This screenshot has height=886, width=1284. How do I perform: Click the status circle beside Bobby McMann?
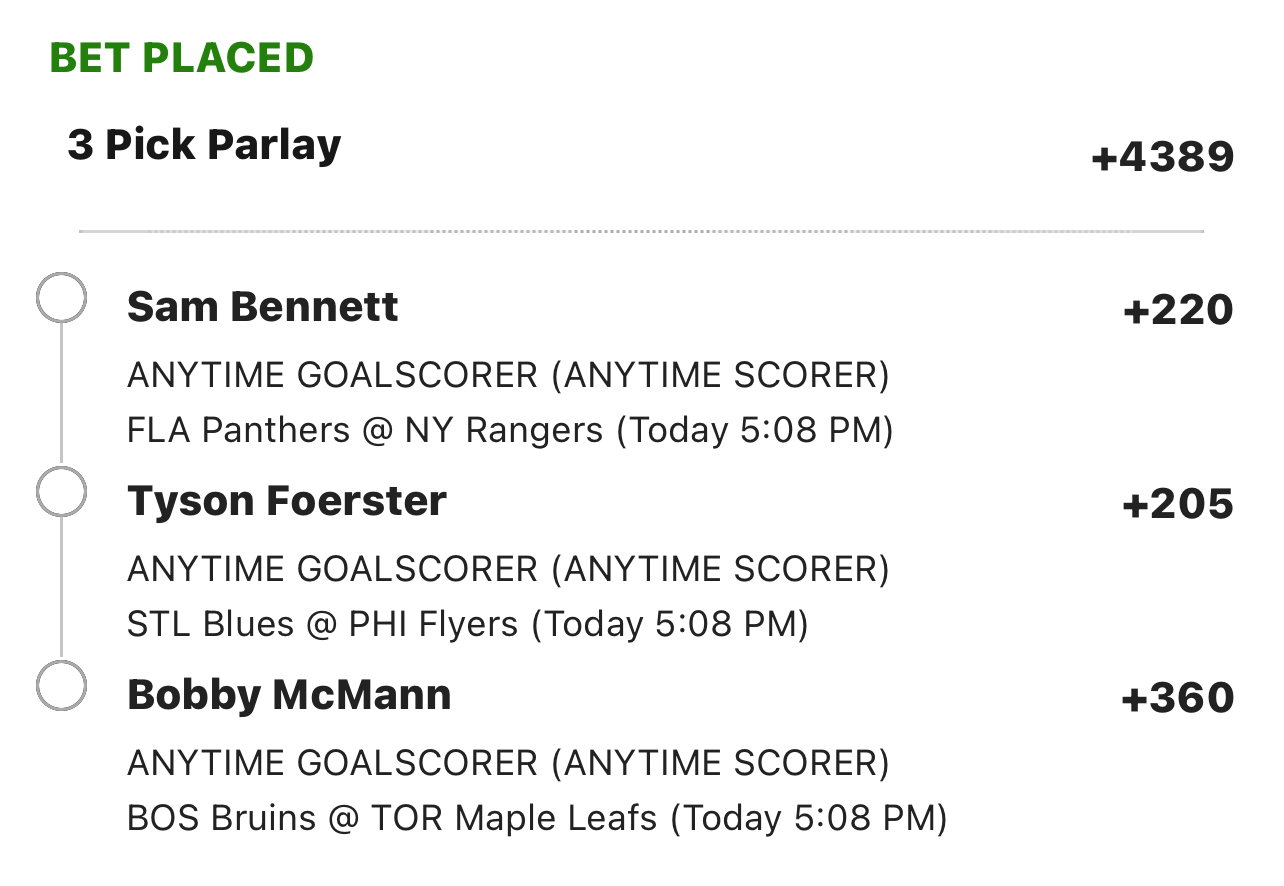click(x=61, y=685)
